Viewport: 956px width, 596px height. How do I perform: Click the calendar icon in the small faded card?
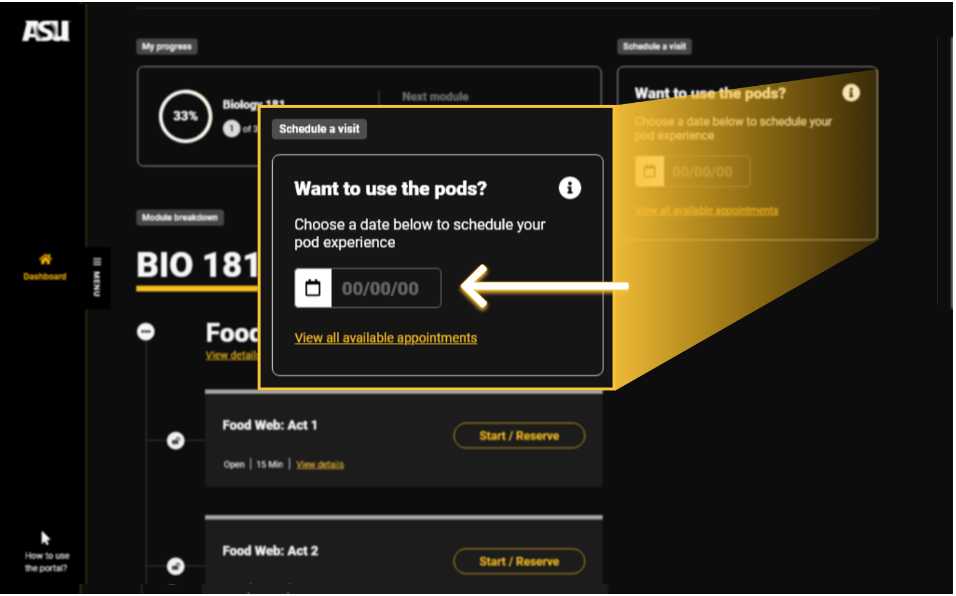coord(649,171)
